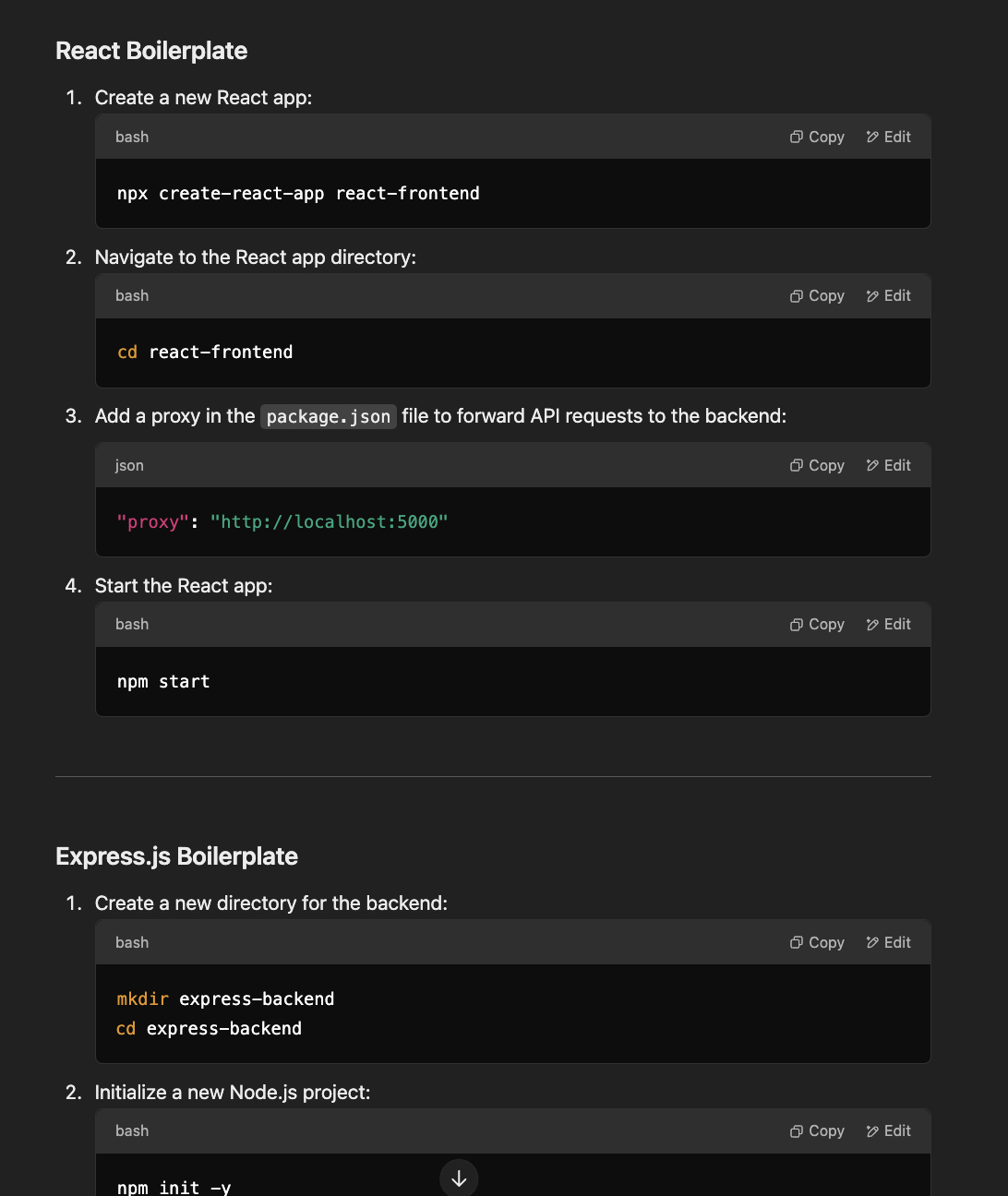
Task: Click the Express.js Boilerplate heading
Action: point(176,856)
